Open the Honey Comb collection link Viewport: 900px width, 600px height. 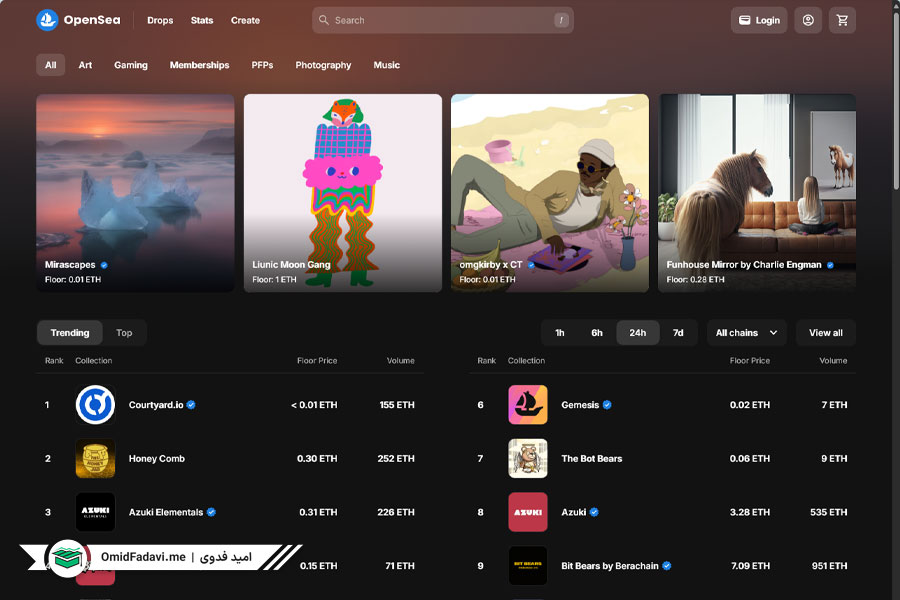(157, 458)
